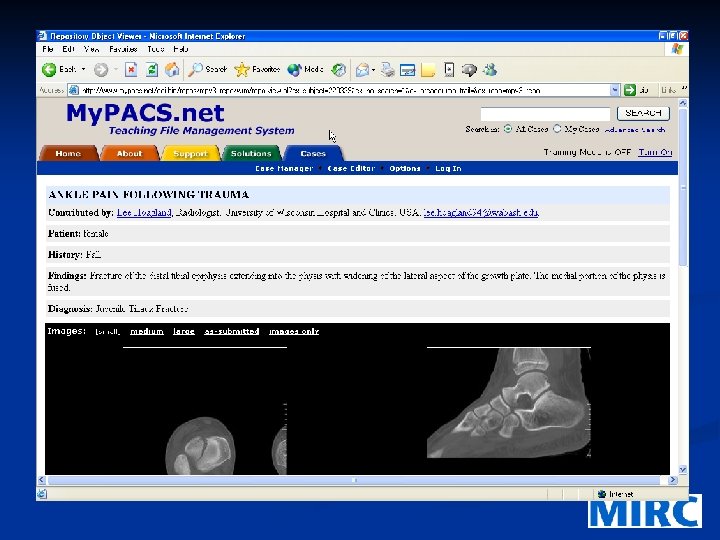Click Turn On training mode link

pos(655,152)
